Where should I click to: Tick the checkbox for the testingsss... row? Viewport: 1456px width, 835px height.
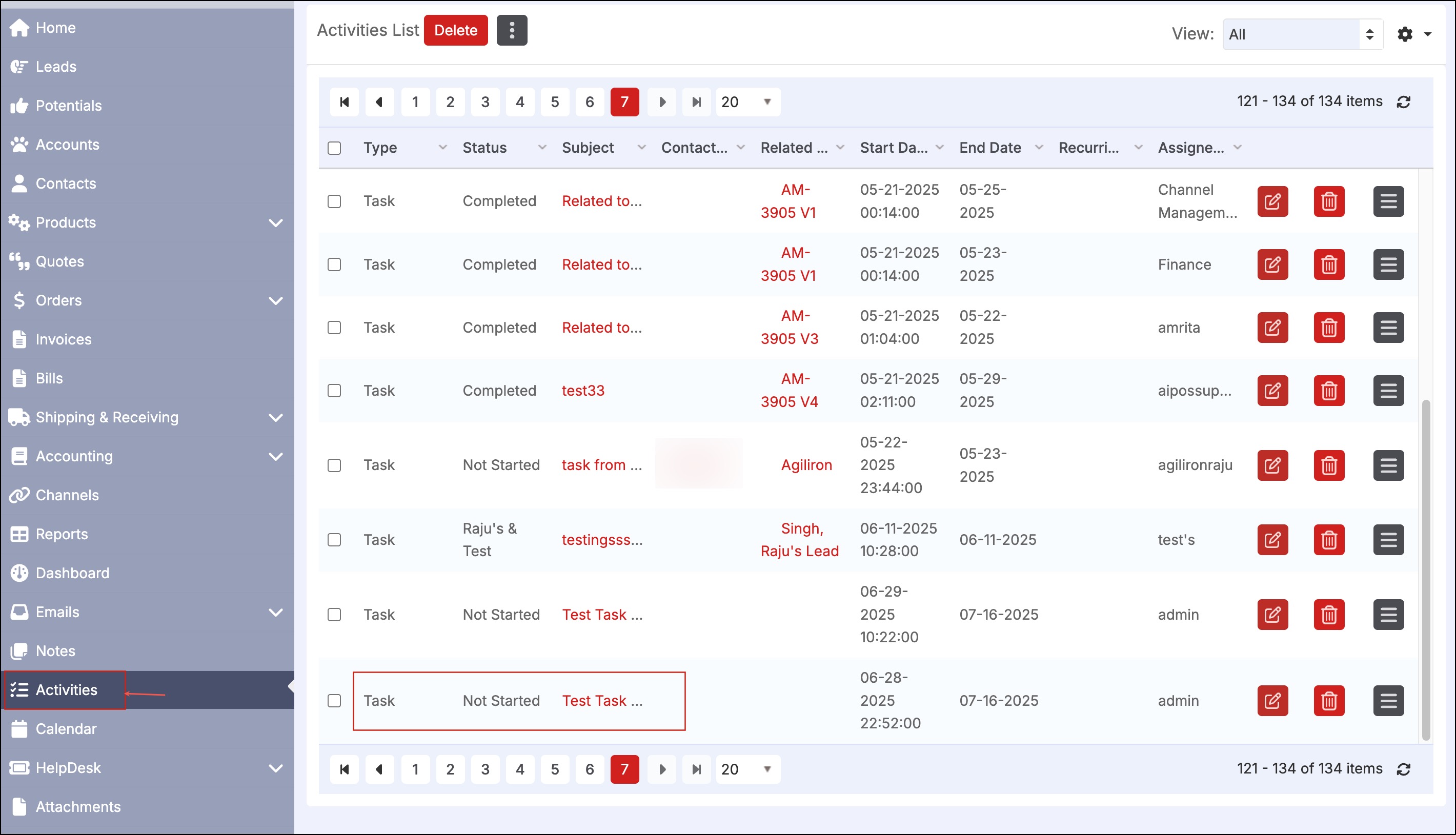334,540
